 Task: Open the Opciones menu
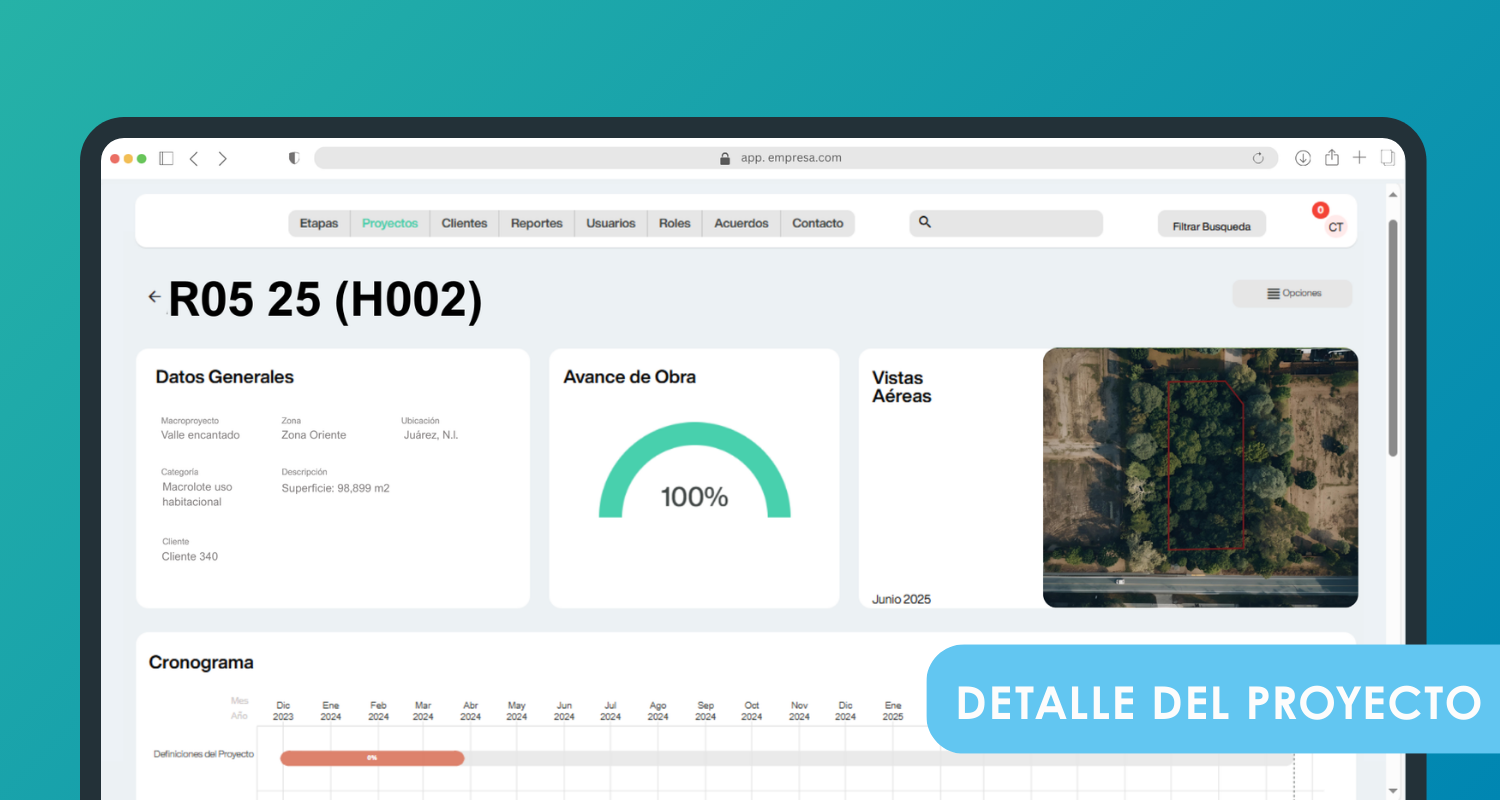tap(1292, 294)
